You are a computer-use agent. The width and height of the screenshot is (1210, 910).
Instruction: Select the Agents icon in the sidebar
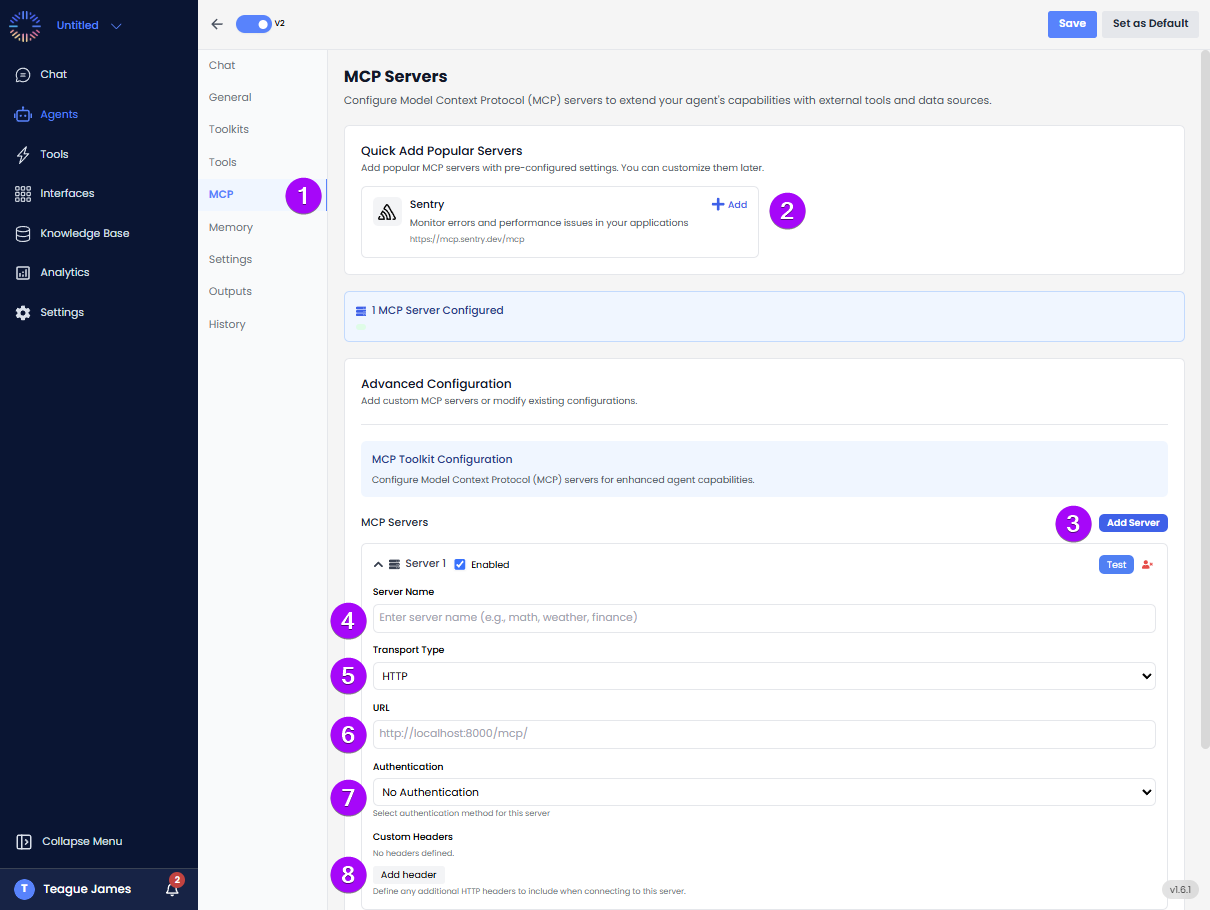(22, 114)
